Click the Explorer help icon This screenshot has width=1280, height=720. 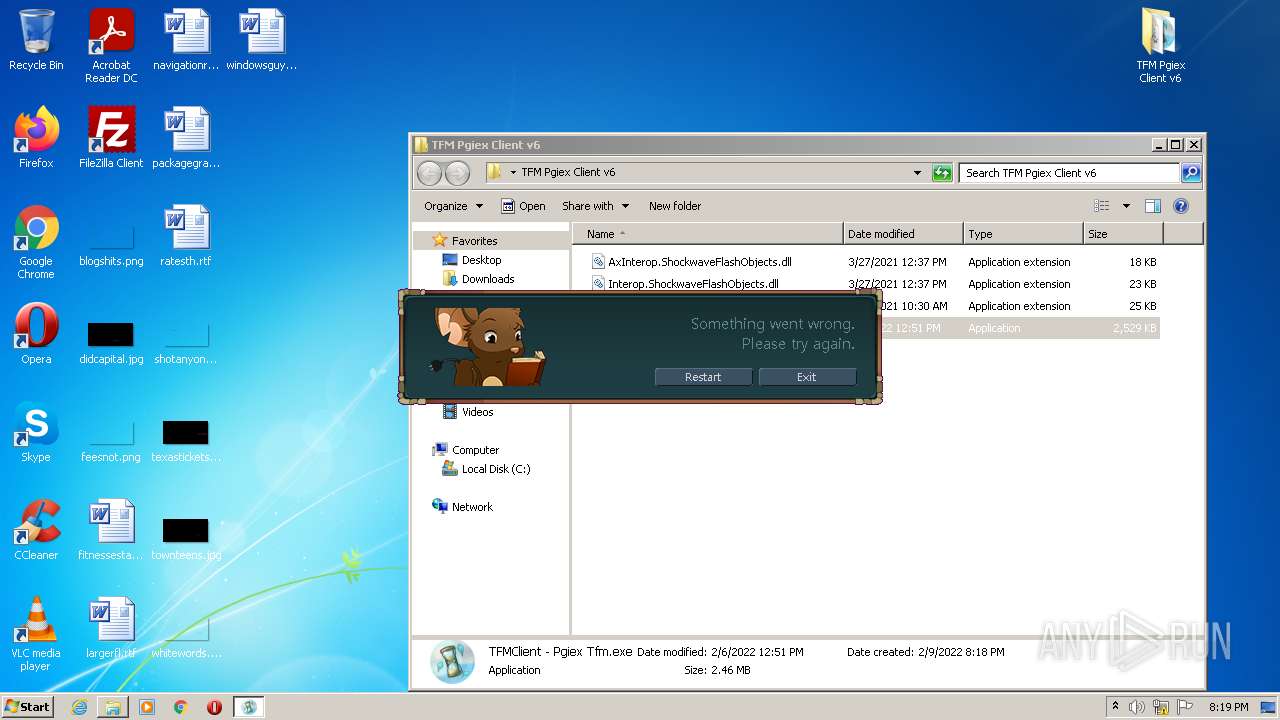click(1181, 206)
